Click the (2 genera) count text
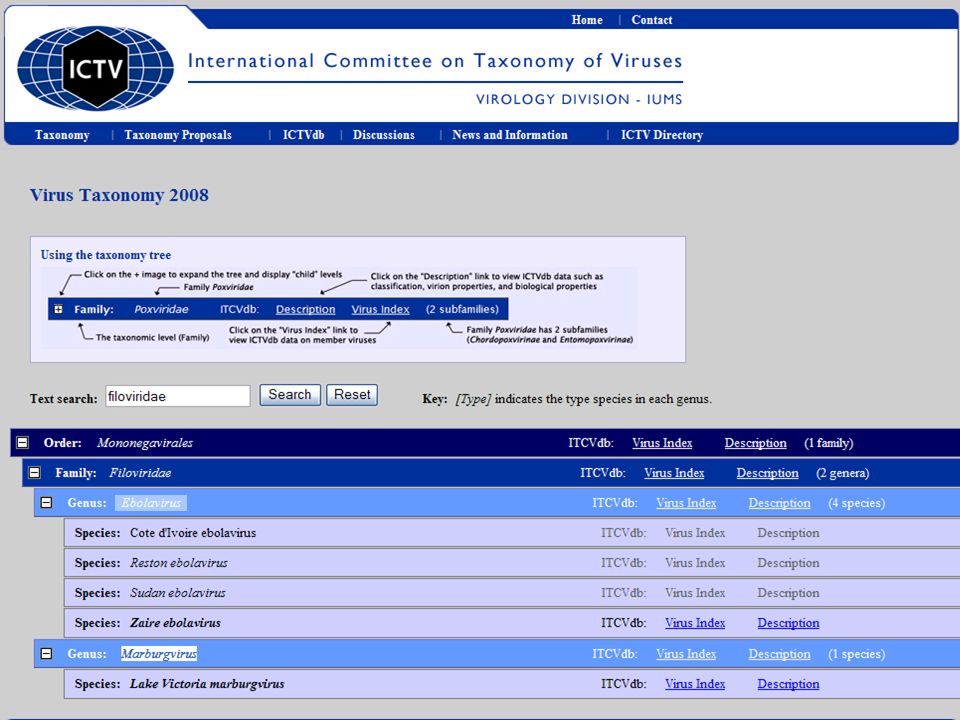 click(842, 473)
